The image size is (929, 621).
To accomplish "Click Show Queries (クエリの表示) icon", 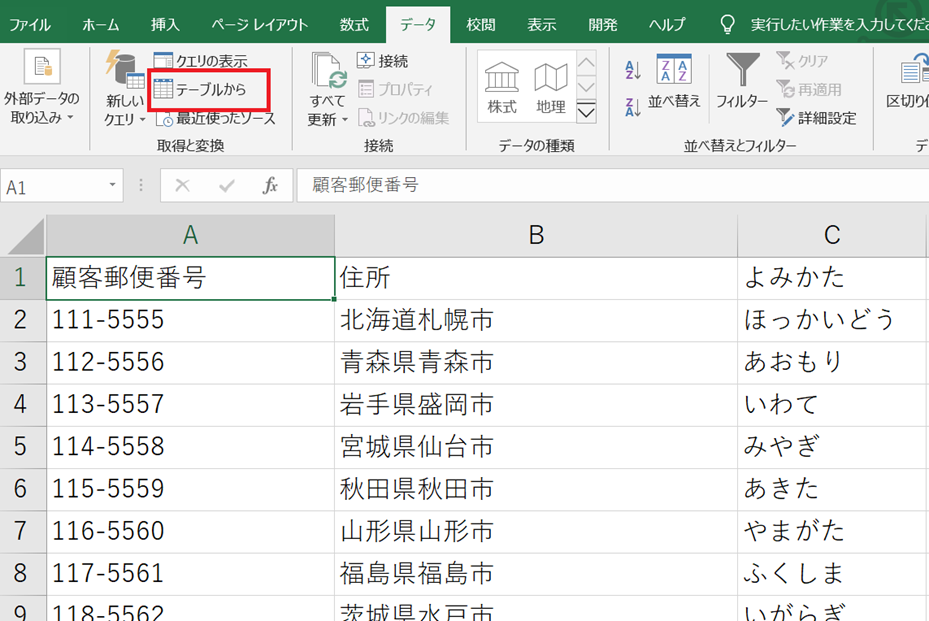I will click(x=163, y=62).
